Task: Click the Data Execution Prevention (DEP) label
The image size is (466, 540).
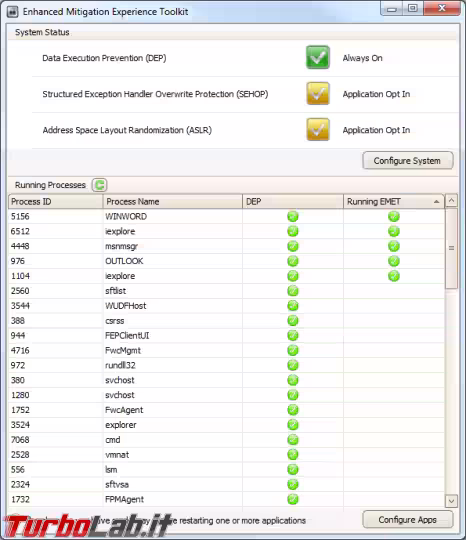Action: click(104, 58)
